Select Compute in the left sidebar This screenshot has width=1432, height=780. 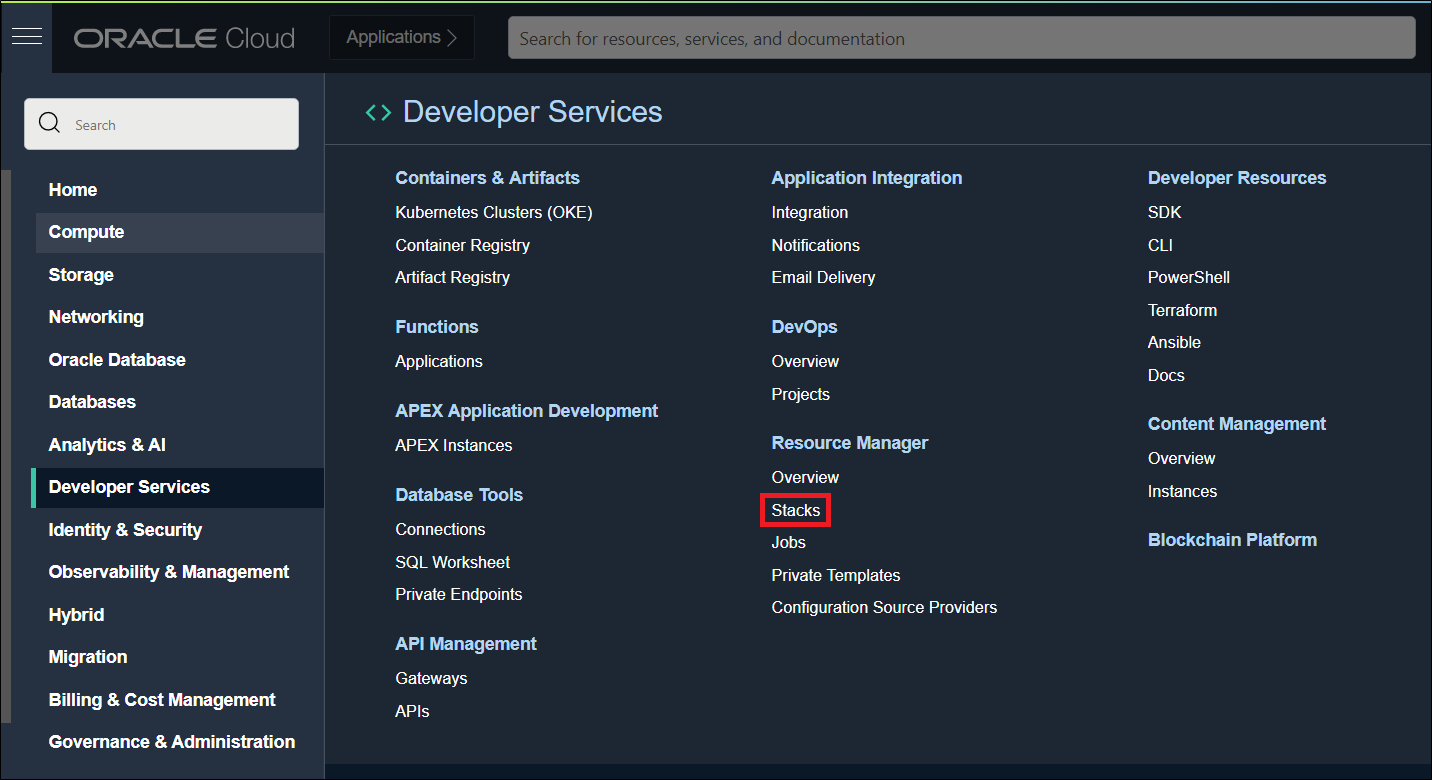86,231
